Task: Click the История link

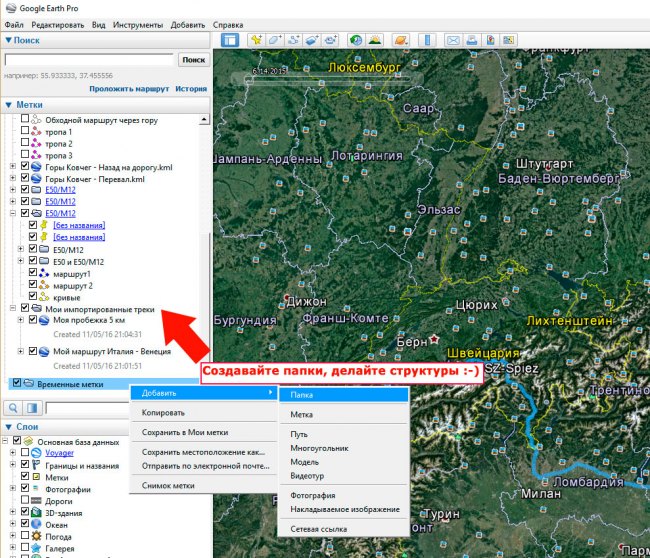Action: [191, 89]
